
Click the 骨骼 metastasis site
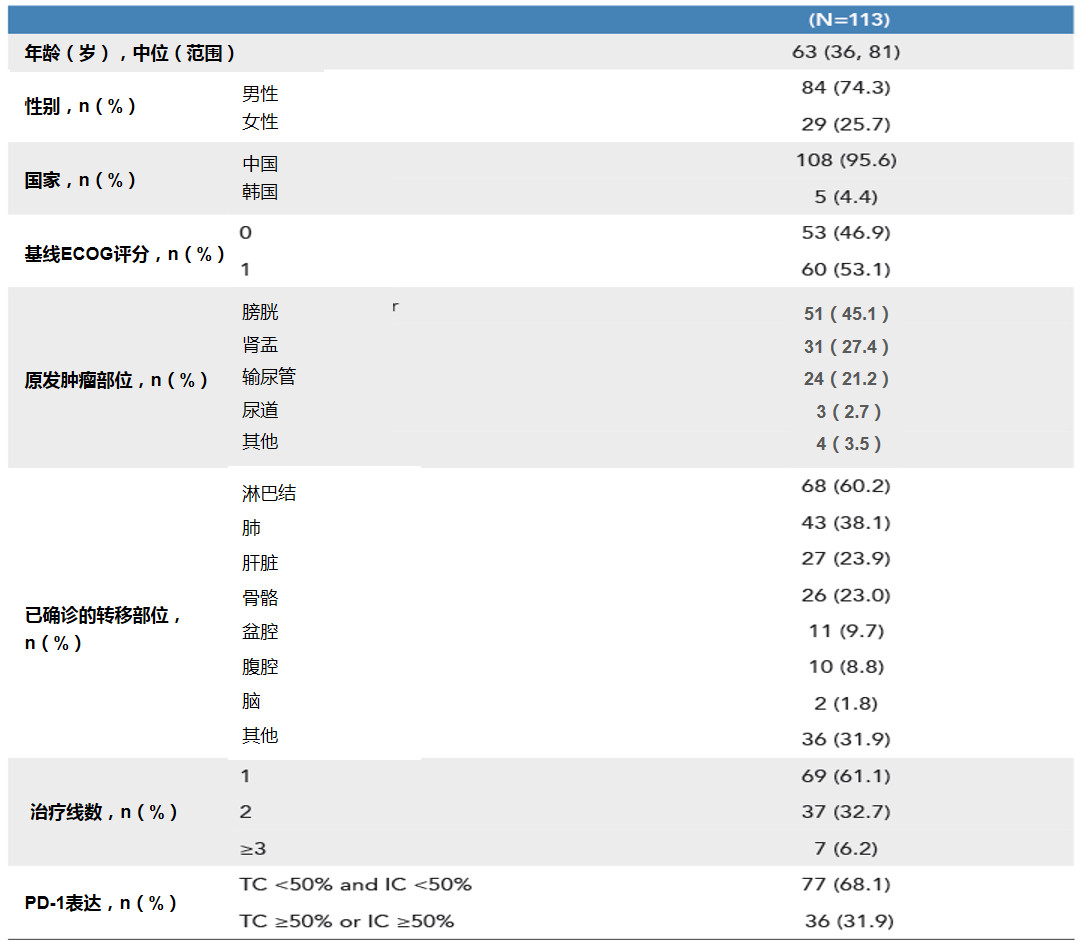pos(260,598)
